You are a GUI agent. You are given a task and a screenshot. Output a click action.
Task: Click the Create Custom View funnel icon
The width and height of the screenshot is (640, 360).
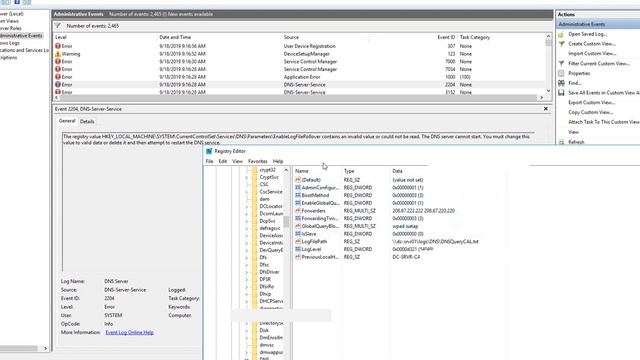pyautogui.click(x=561, y=44)
